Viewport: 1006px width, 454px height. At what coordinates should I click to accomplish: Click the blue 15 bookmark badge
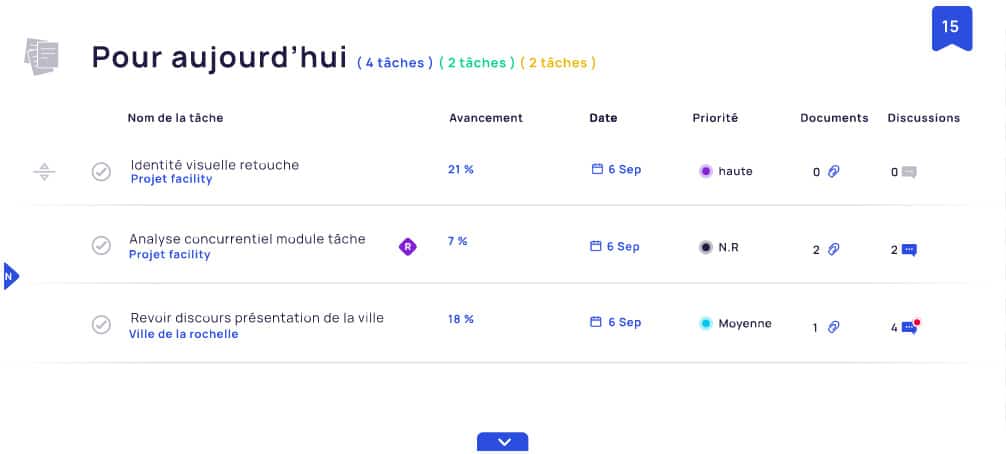(x=951, y=28)
